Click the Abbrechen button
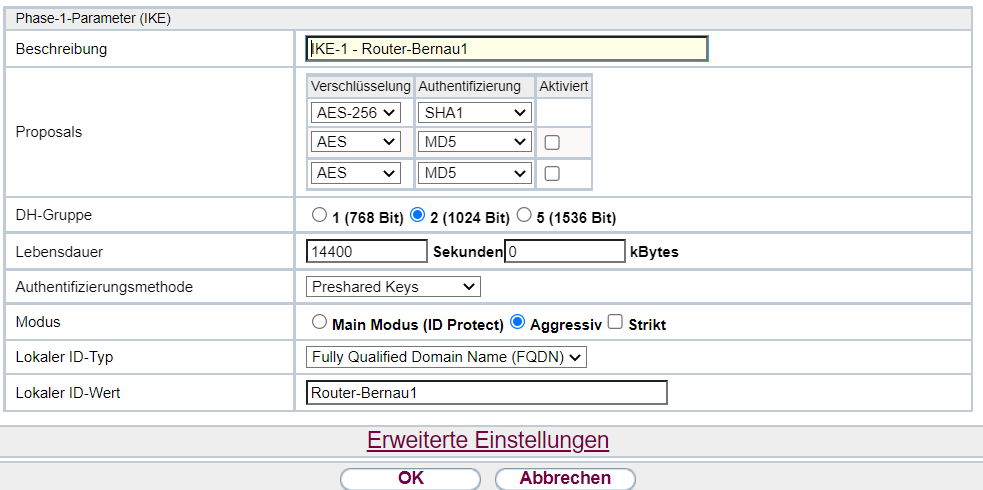983x490 pixels. point(565,479)
